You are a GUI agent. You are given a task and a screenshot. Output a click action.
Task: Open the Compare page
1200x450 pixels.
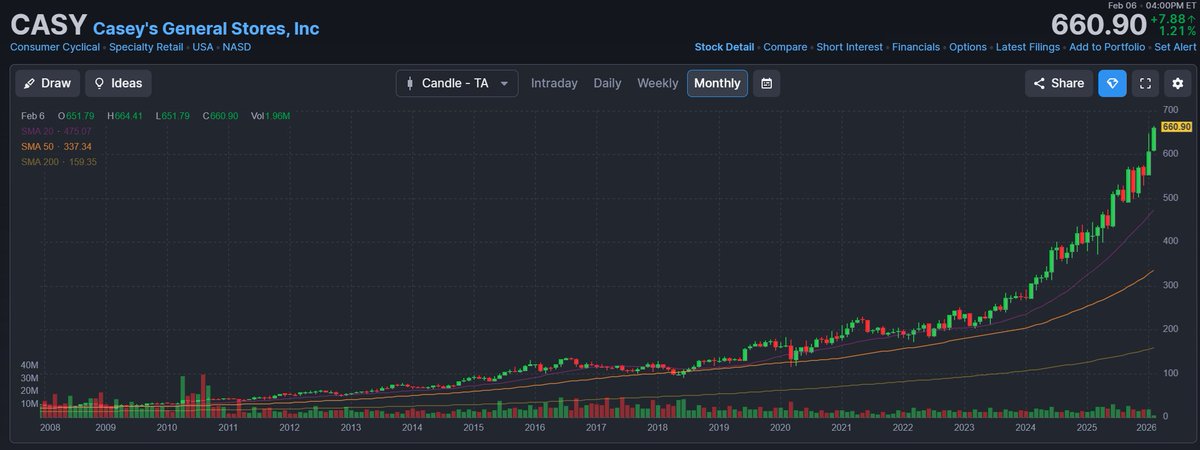(x=785, y=47)
